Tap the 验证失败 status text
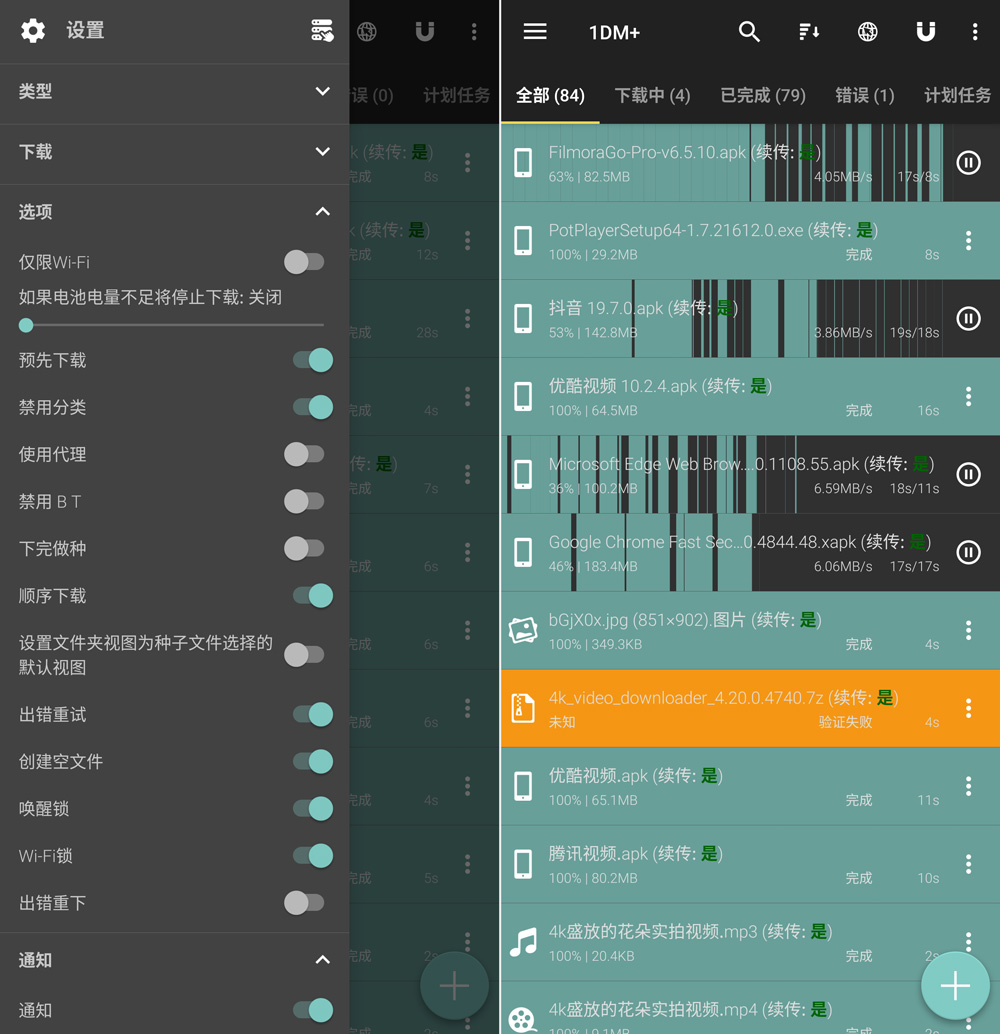1000x1034 pixels. [x=845, y=722]
